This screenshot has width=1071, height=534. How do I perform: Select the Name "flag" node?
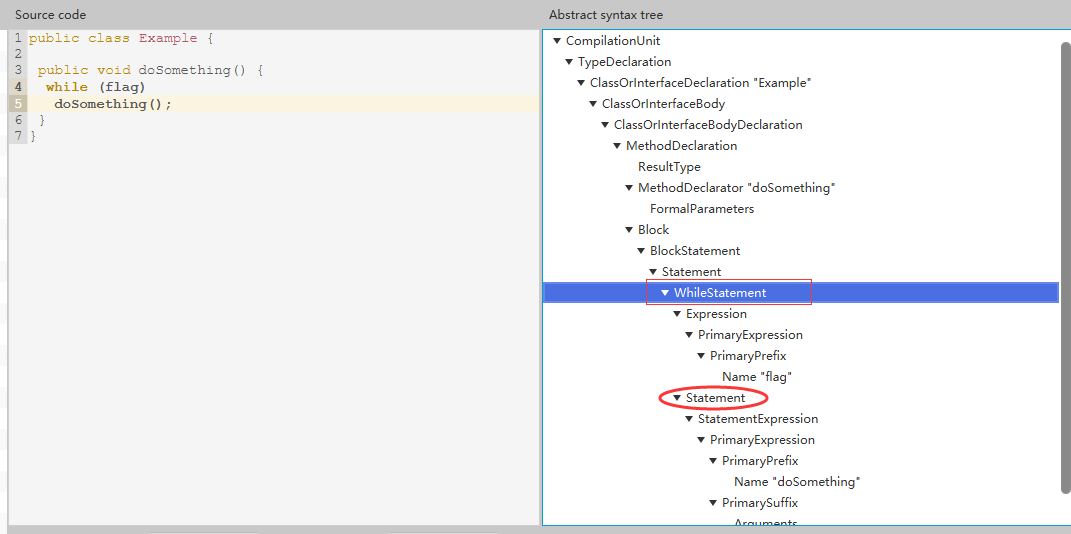pyautogui.click(x=757, y=377)
